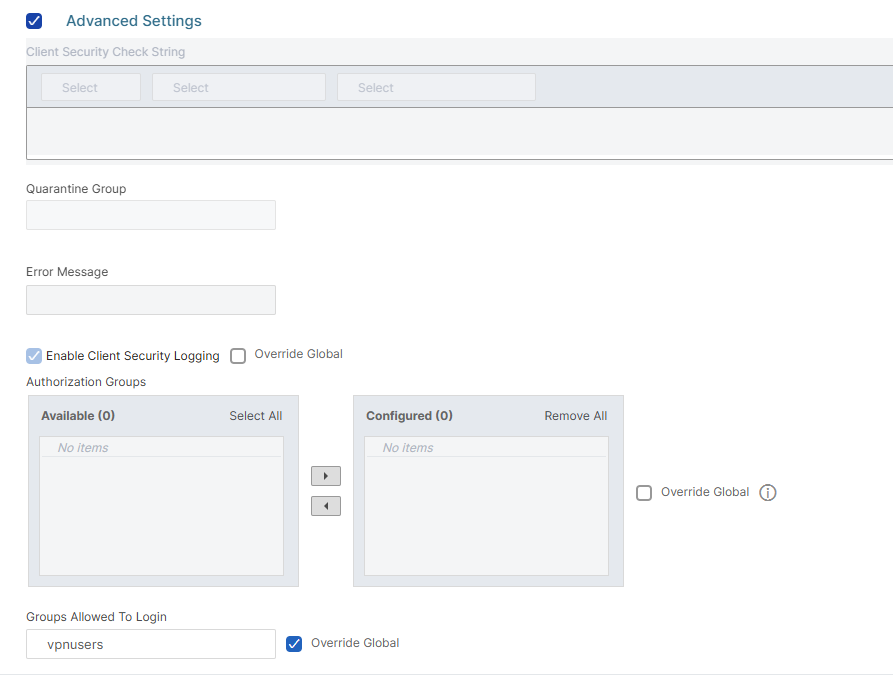Click Remove All in Configured groups
Image resolution: width=893 pixels, height=678 pixels.
click(x=575, y=416)
